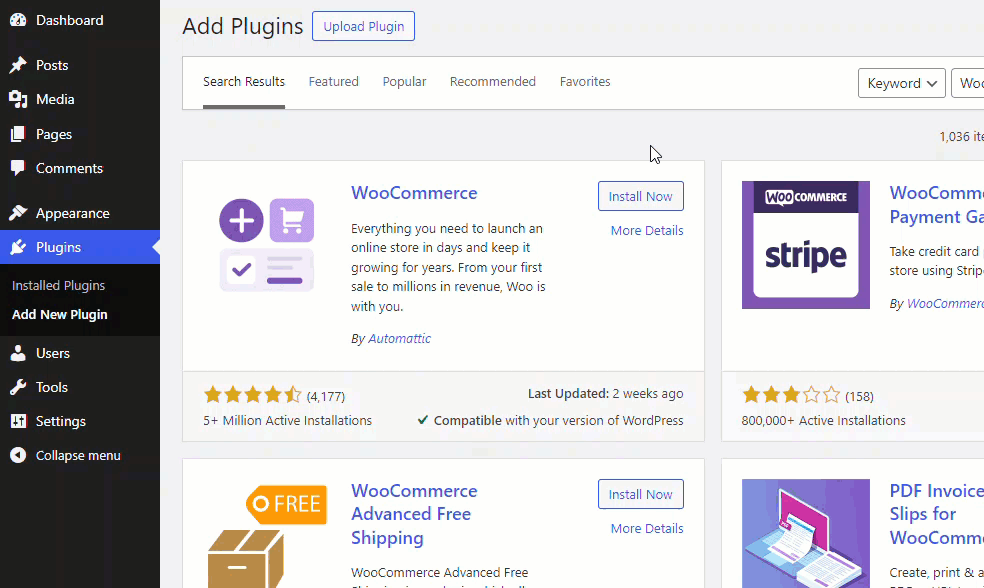
Task: Select the Plugins menu item
Action: click(x=80, y=247)
